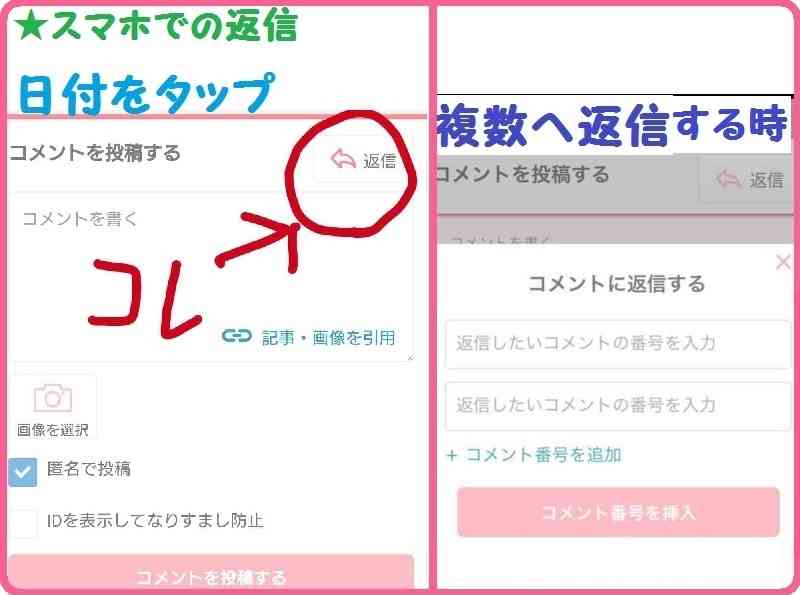Click the chain link icon beside 記事・画像を引用

(237, 336)
